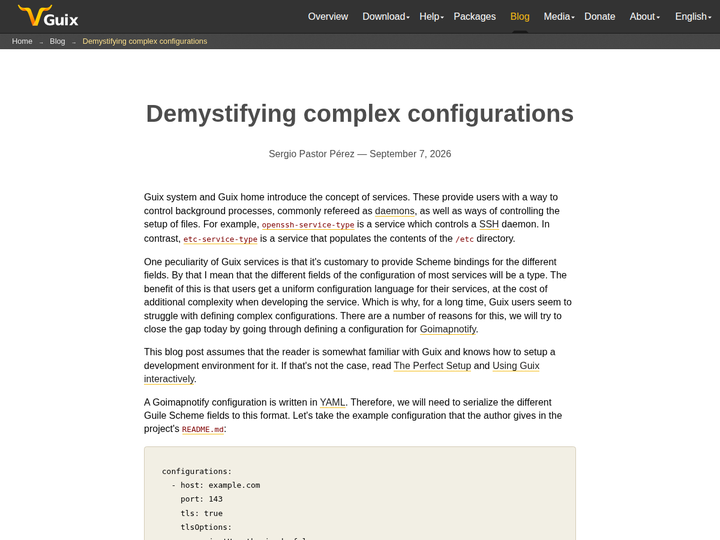Click the Blog breadcrumb link

click(x=57, y=41)
